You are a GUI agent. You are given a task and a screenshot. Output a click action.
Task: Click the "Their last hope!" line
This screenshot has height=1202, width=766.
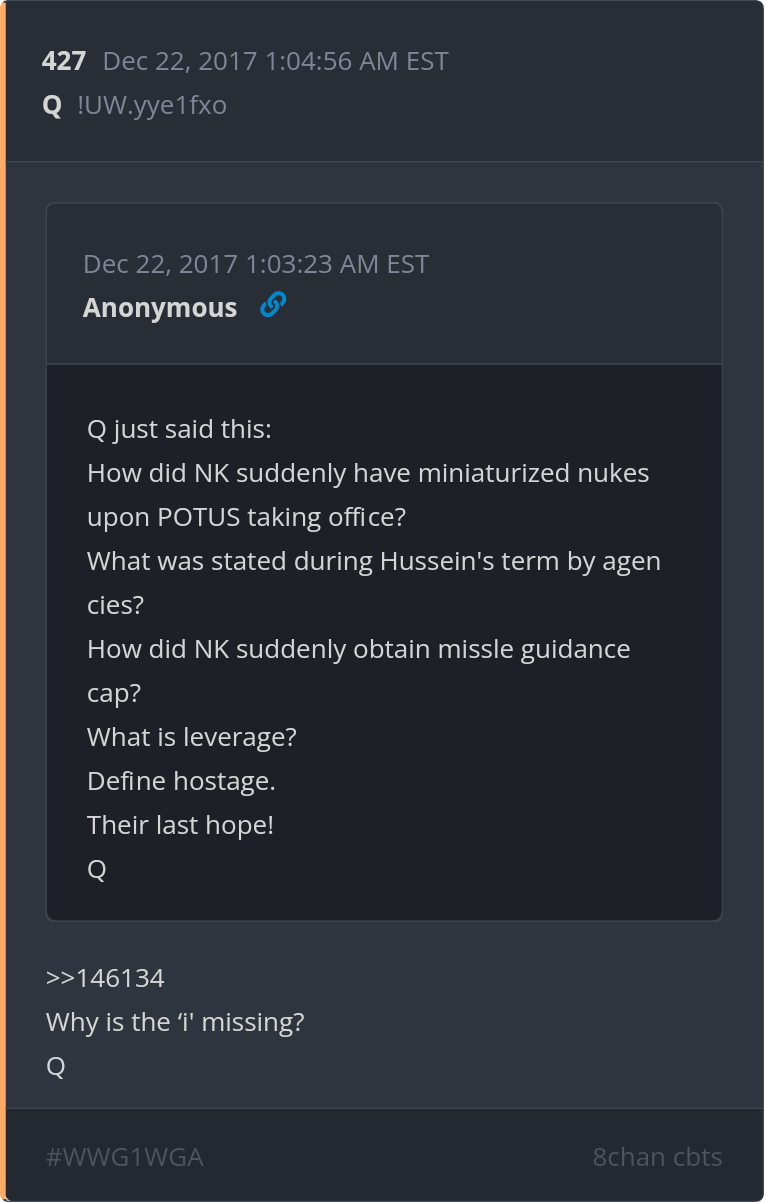[x=180, y=825]
